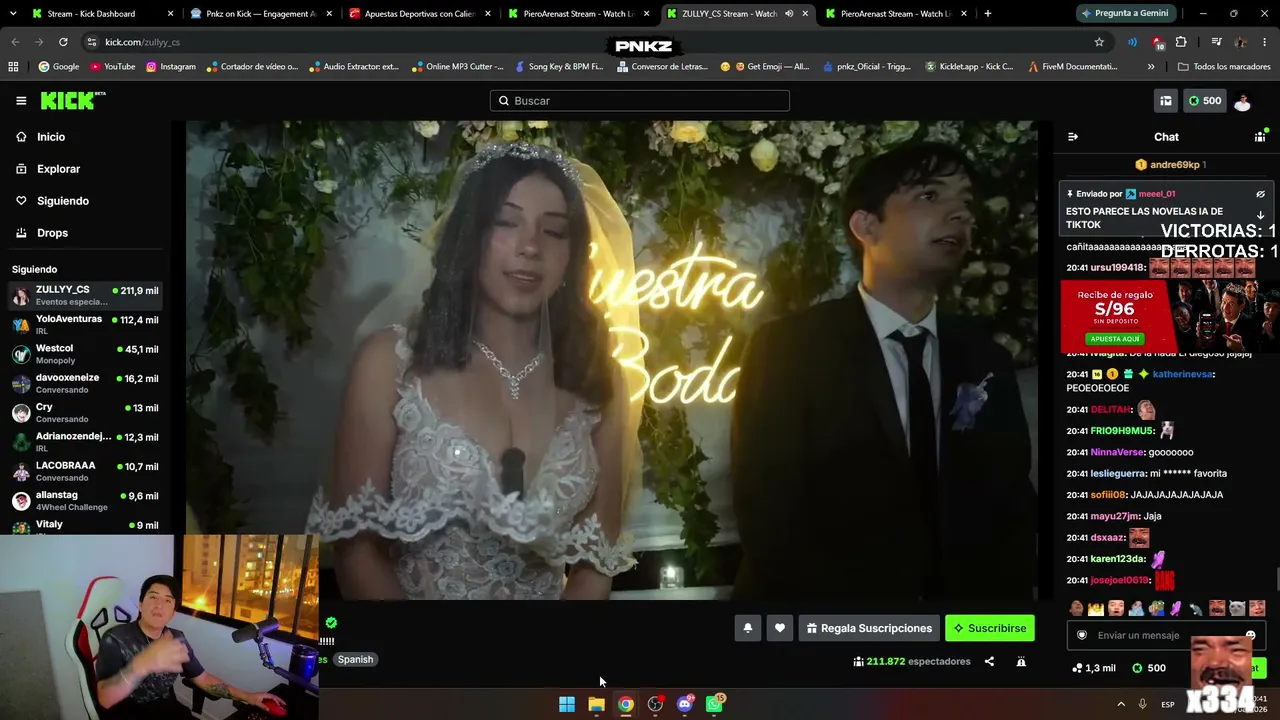The height and width of the screenshot is (720, 1280).
Task: Open File Explorer from the taskbar
Action: coord(597,704)
